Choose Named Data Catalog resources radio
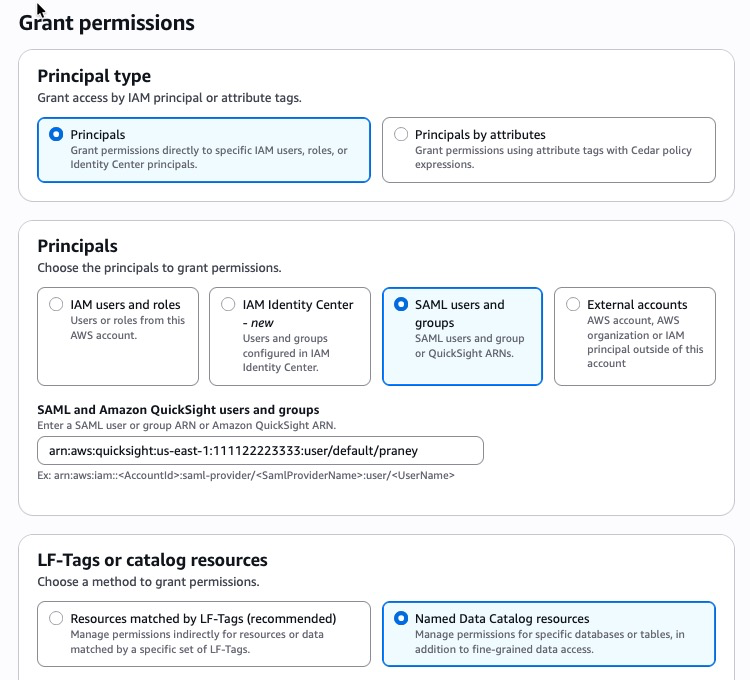The height and width of the screenshot is (680, 750). click(401, 618)
